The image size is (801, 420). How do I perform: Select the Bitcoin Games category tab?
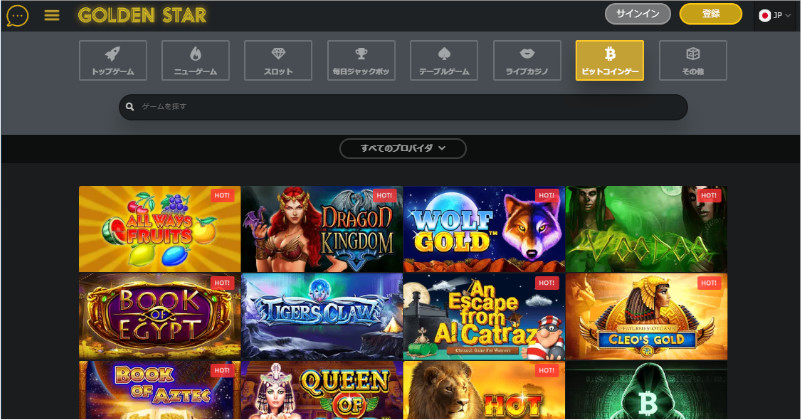[x=610, y=60]
